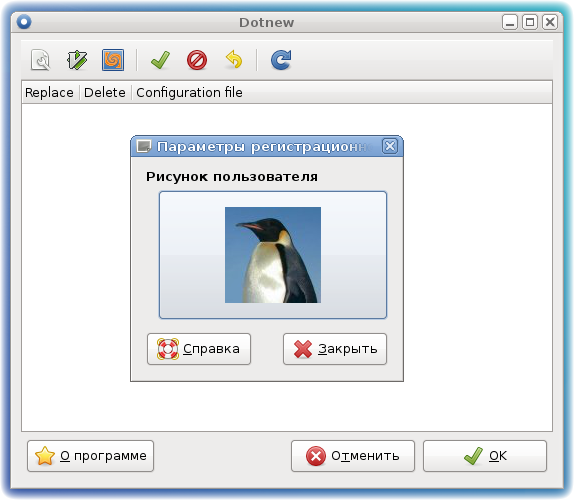
Task: Click the document wrench icon in toolbar
Action: pos(41,60)
